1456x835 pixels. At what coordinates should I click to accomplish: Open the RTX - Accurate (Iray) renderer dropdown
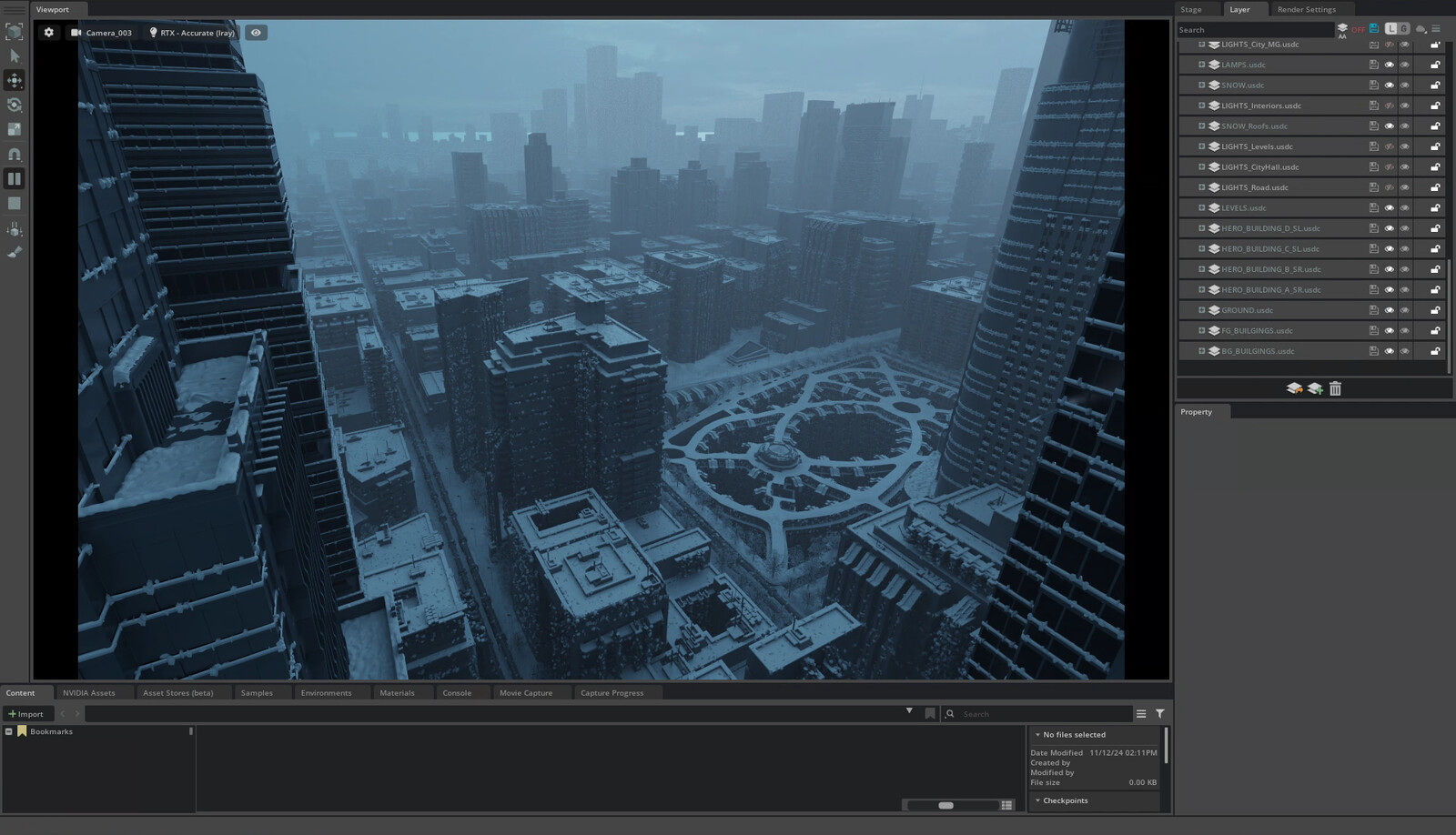[x=192, y=33]
